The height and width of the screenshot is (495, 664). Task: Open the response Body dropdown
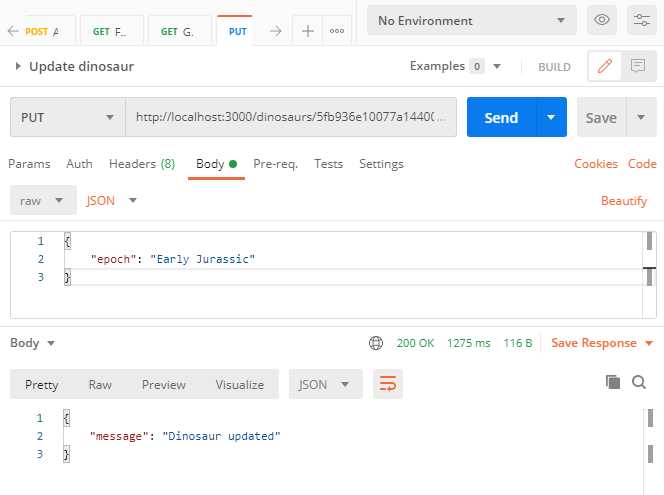point(33,343)
